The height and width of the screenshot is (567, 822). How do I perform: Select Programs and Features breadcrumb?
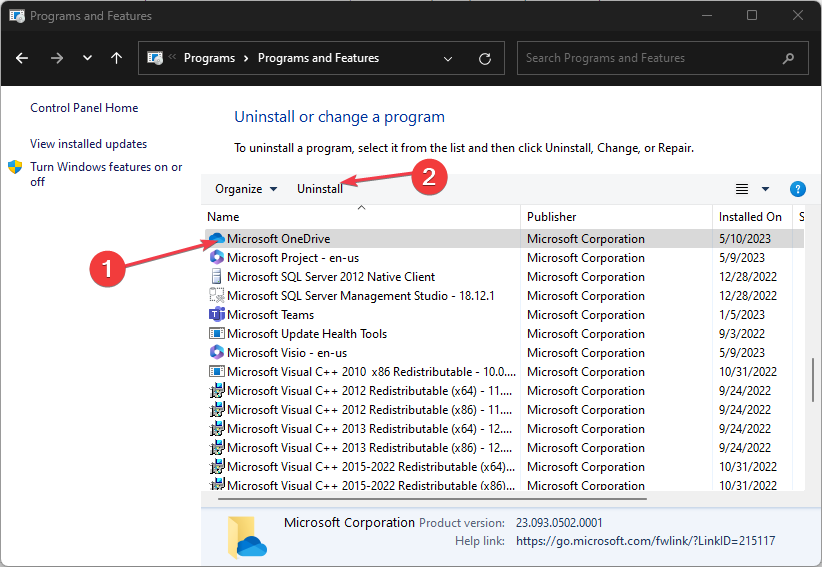[x=318, y=58]
